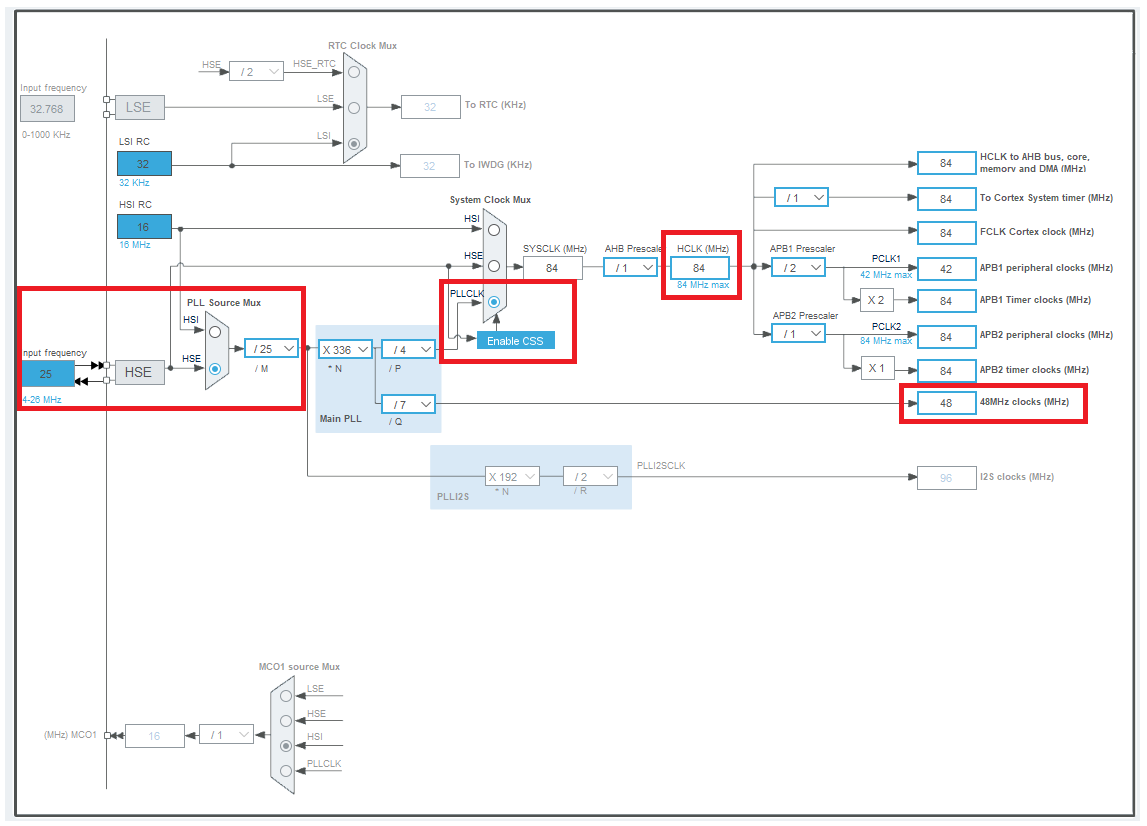Open the /25 PLL M divider dropdown

[271, 349]
